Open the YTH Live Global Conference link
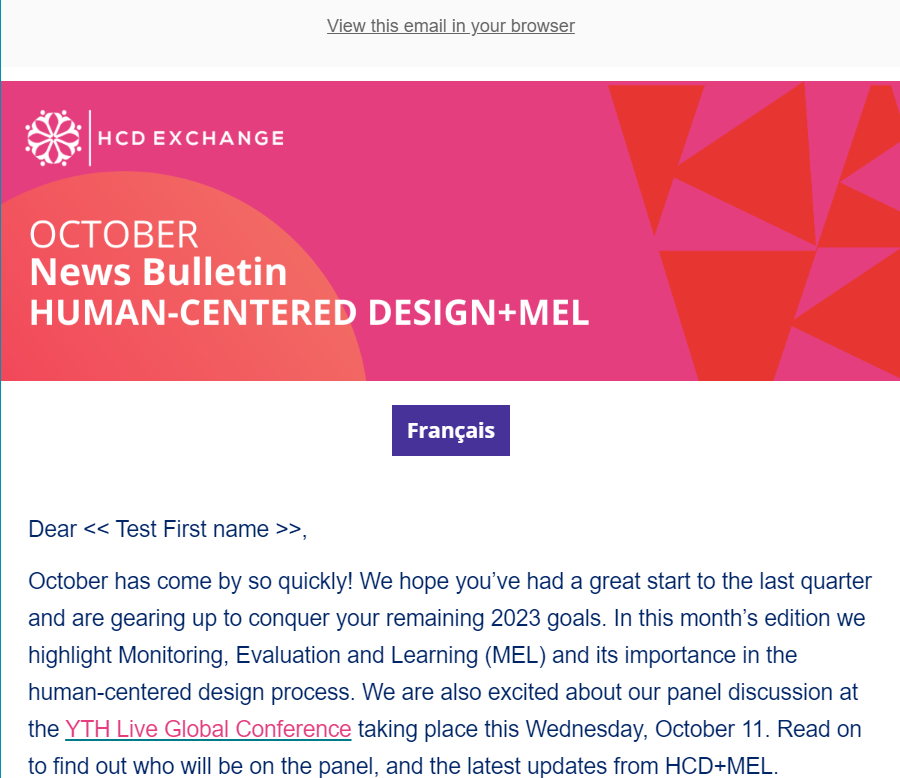The height and width of the screenshot is (778, 900). click(208, 729)
